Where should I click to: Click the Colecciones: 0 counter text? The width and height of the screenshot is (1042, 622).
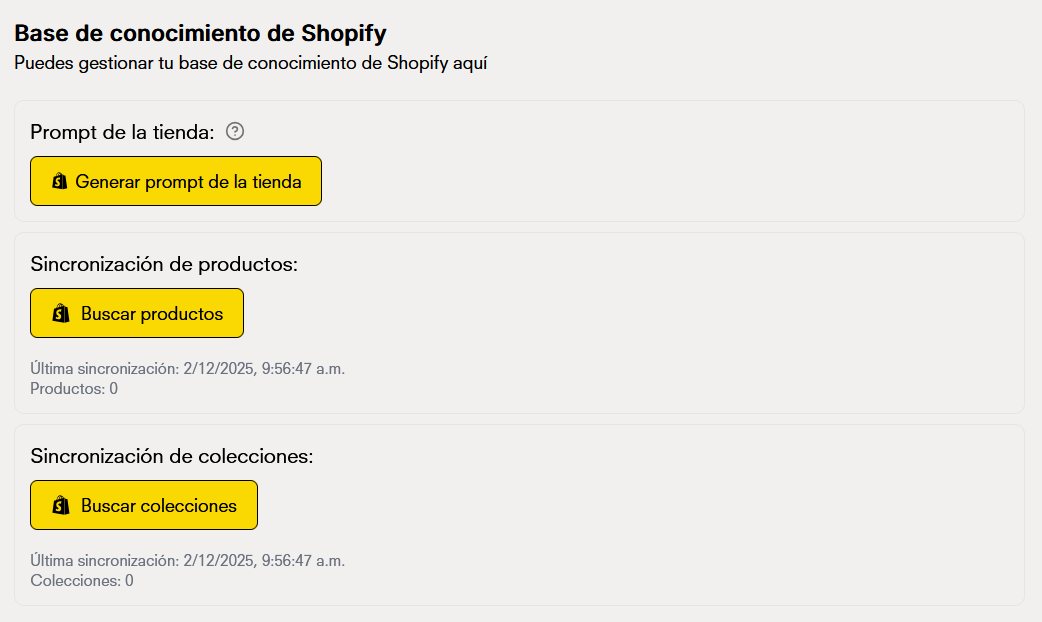[x=79, y=580]
